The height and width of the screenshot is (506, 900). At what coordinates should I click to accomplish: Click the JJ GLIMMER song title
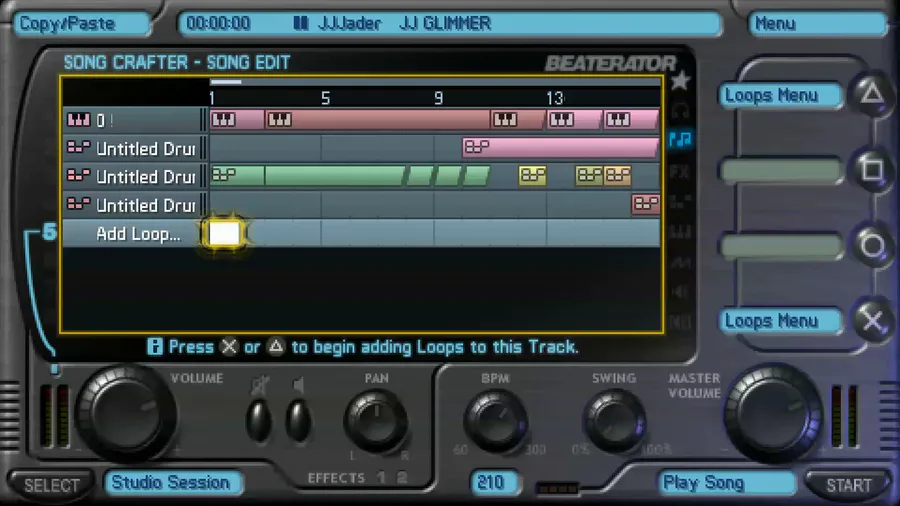tap(445, 24)
